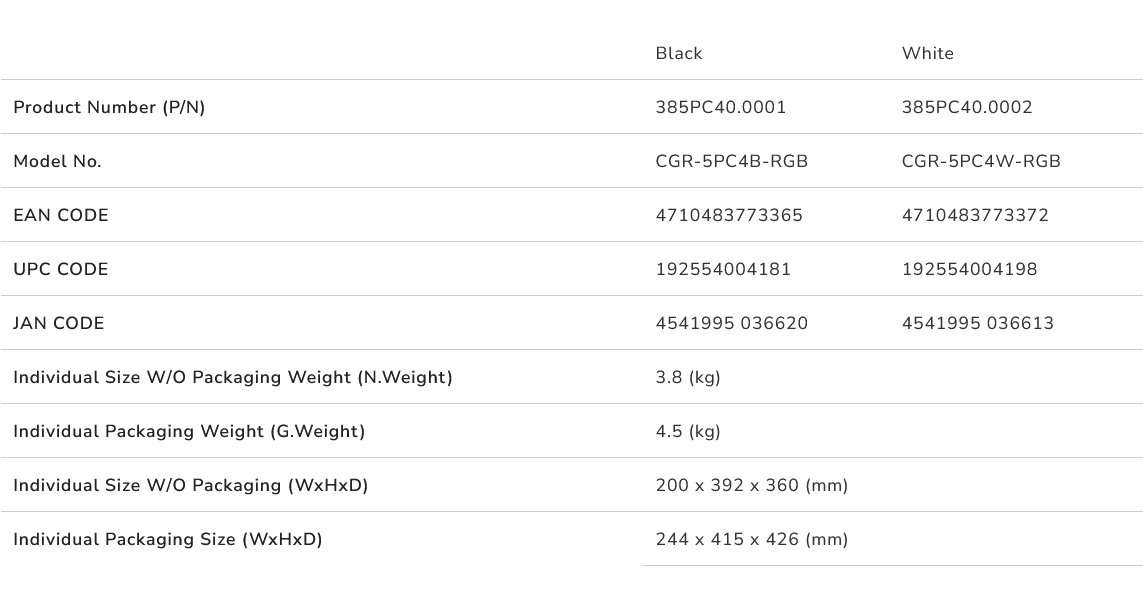1143x590 pixels.
Task: Click the 3.8 (kg) net weight value
Action: 687,378
